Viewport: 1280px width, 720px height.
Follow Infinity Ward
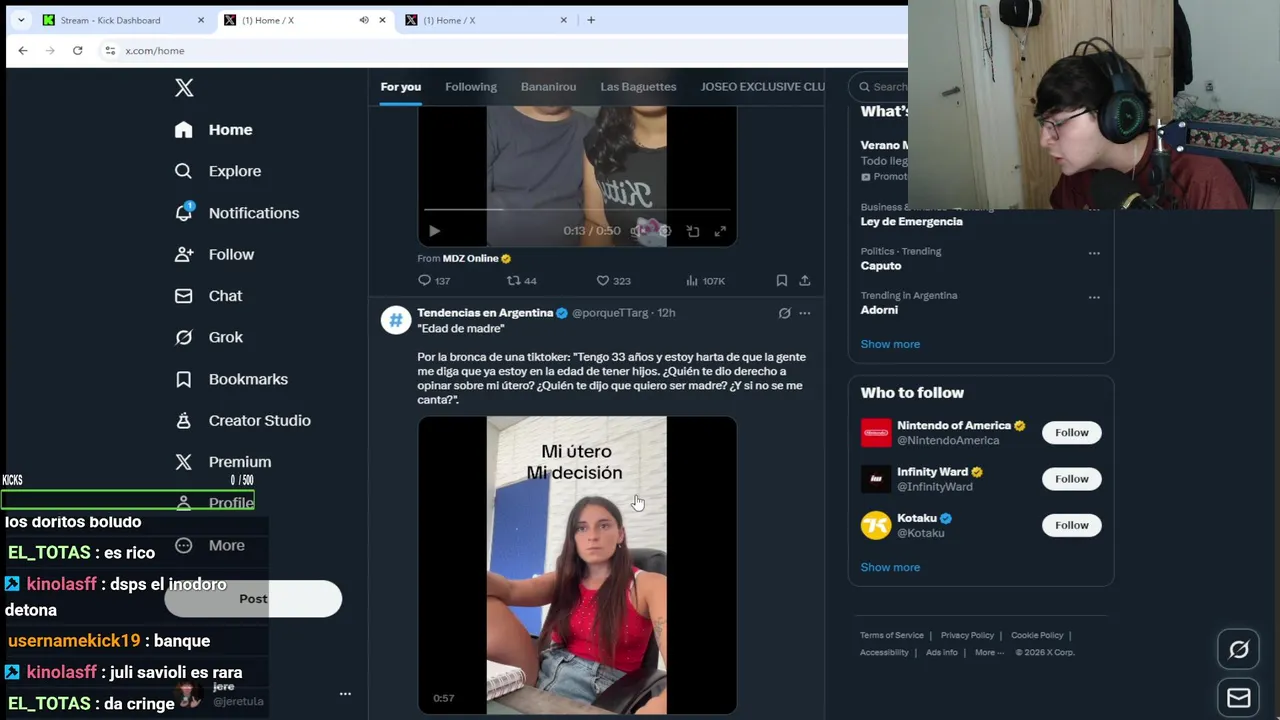(x=1071, y=479)
